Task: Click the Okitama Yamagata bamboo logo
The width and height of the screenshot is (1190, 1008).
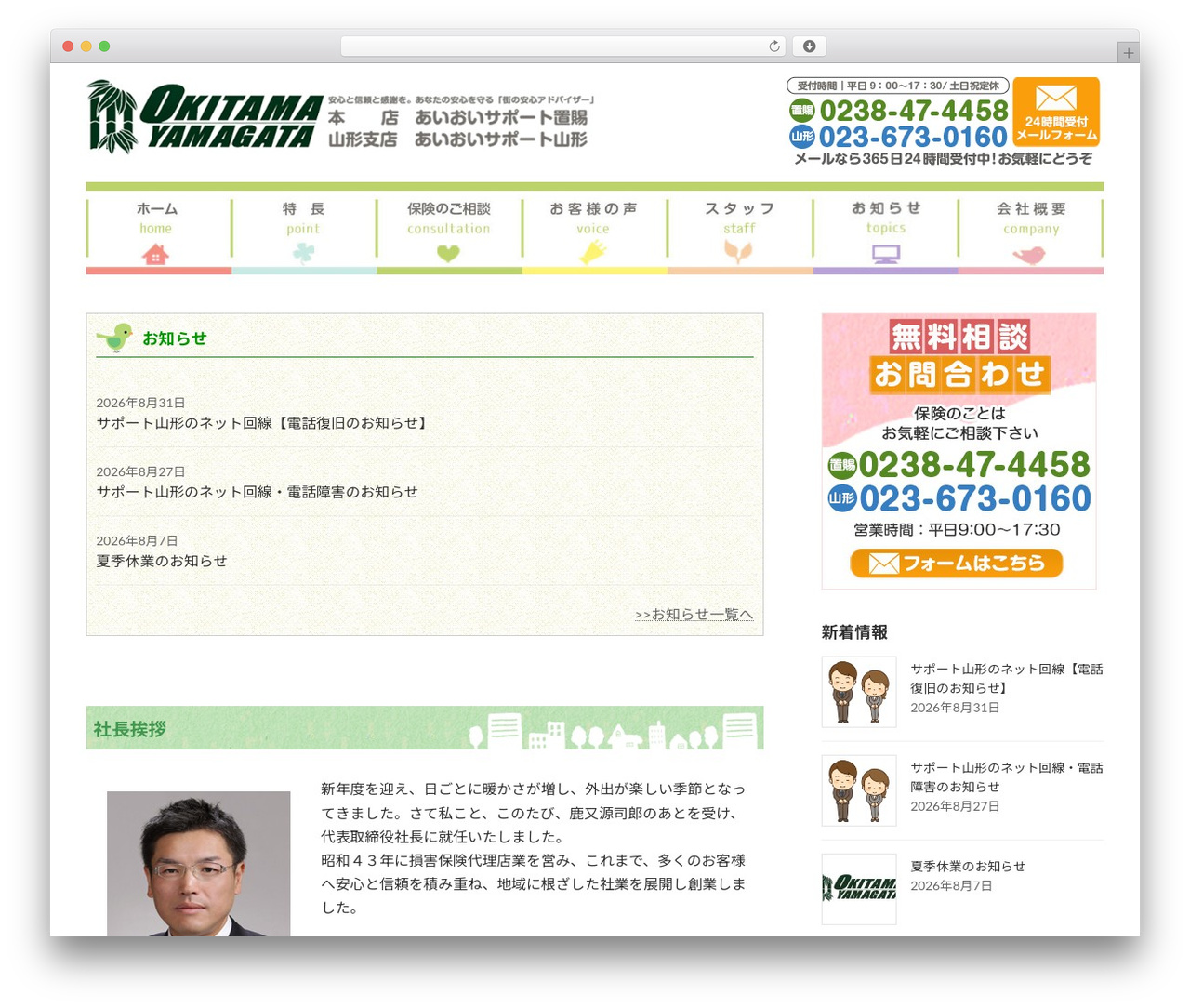Action: pos(205,116)
